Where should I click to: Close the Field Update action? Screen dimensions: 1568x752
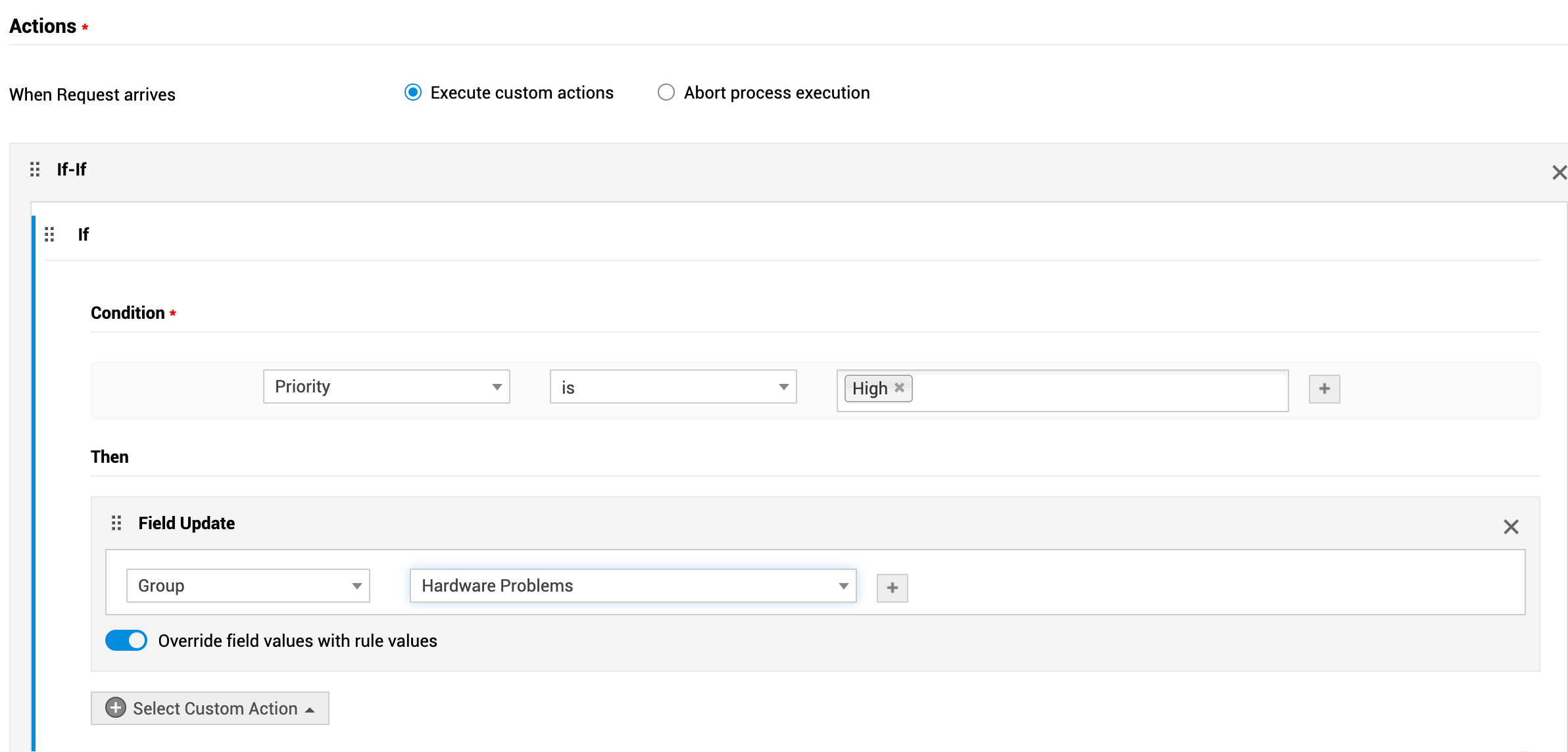(x=1511, y=527)
